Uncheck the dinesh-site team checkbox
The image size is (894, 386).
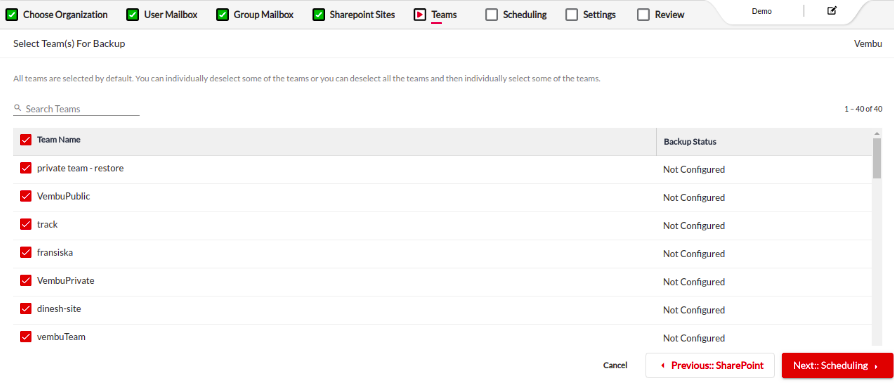click(25, 308)
